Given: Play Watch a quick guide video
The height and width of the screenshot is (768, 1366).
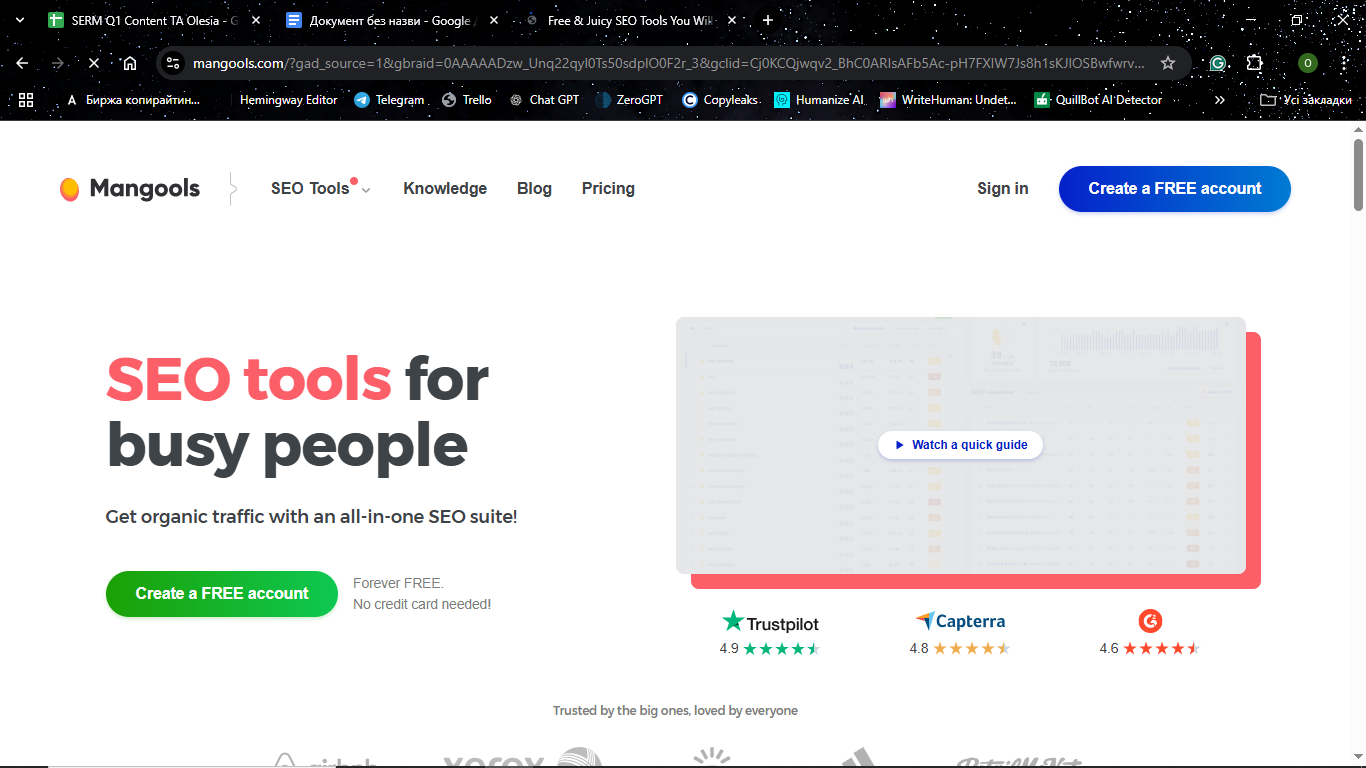Looking at the screenshot, I should click(x=960, y=445).
